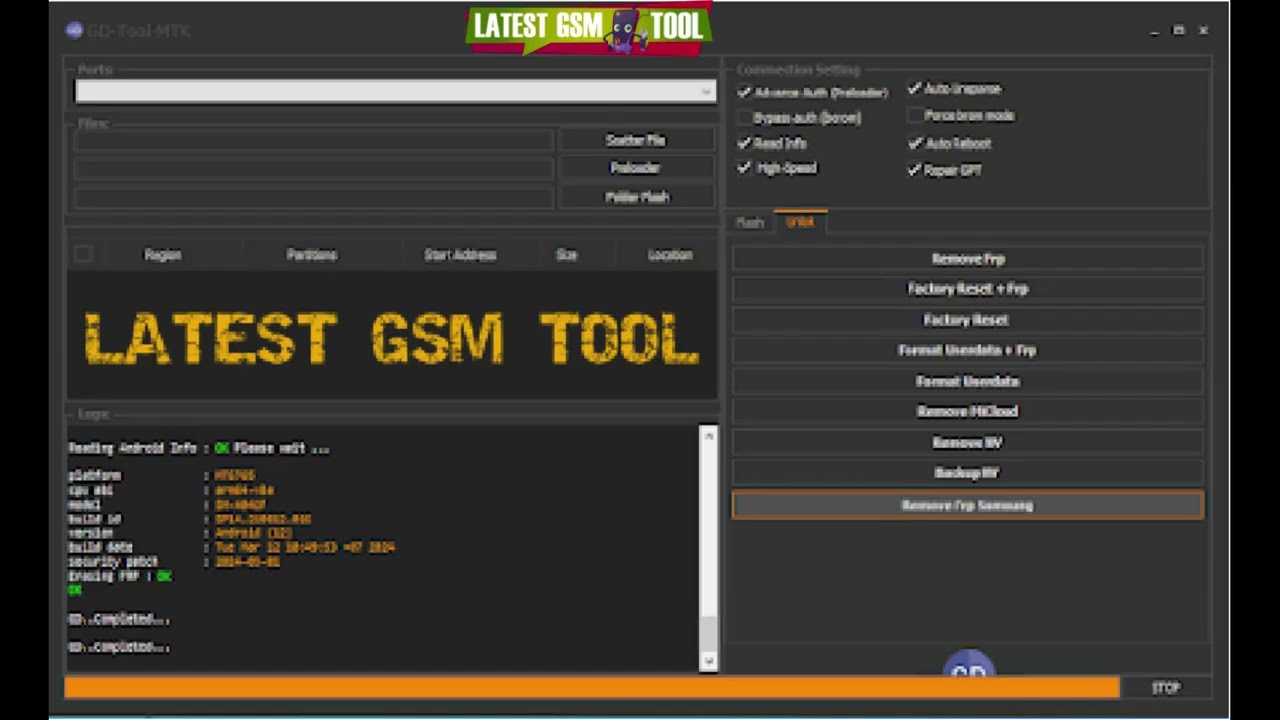Image resolution: width=1280 pixels, height=720 pixels.
Task: Click Format Userdata + Frp button
Action: click(968, 350)
